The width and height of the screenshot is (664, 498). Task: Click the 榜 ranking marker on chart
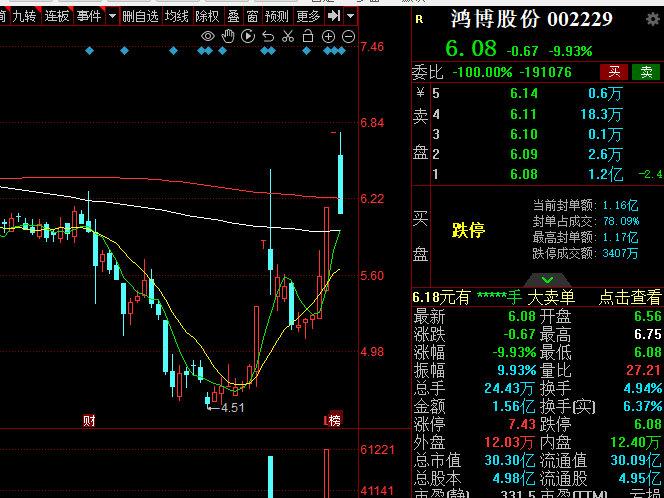tap(334, 421)
